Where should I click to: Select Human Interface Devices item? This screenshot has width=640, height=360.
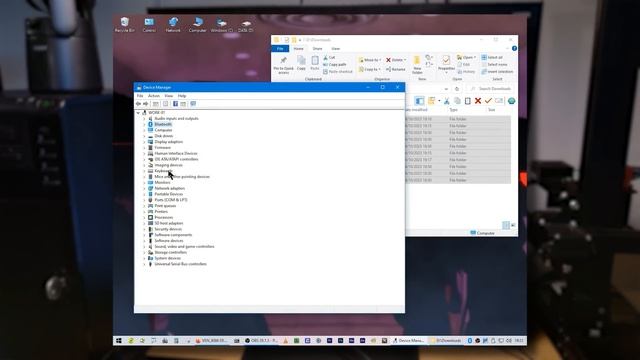pyautogui.click(x=176, y=153)
